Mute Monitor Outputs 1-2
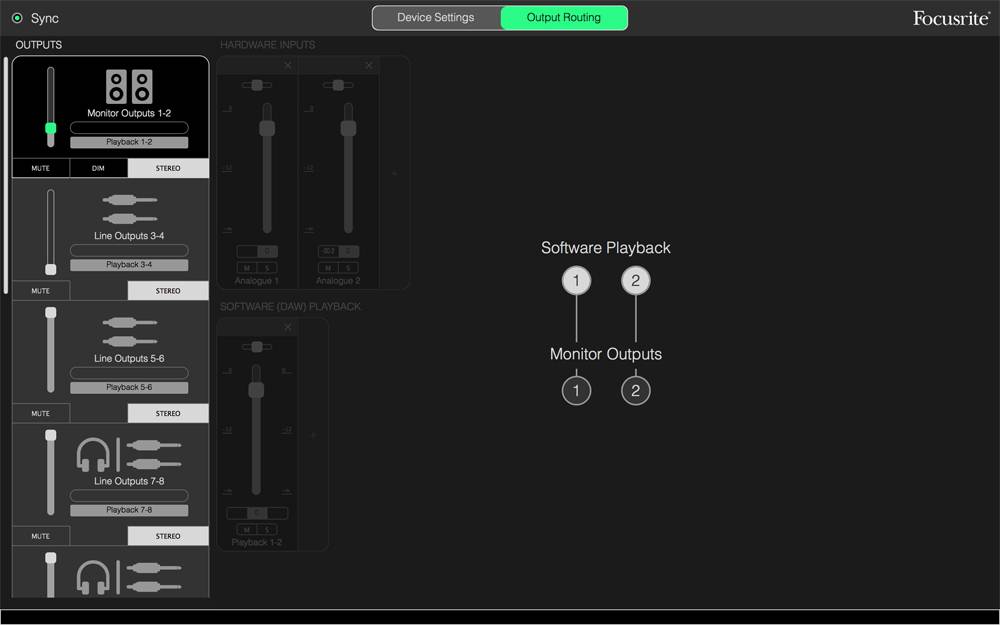The width and height of the screenshot is (1000, 625). pyautogui.click(x=41, y=168)
